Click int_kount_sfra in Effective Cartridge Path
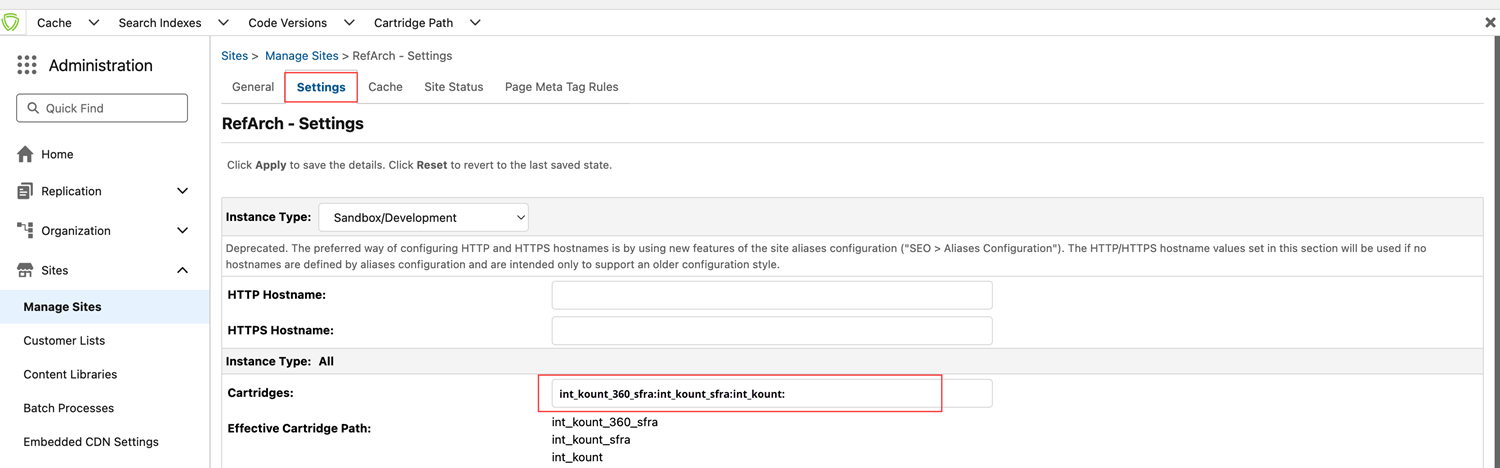The height and width of the screenshot is (468, 1500). (591, 440)
